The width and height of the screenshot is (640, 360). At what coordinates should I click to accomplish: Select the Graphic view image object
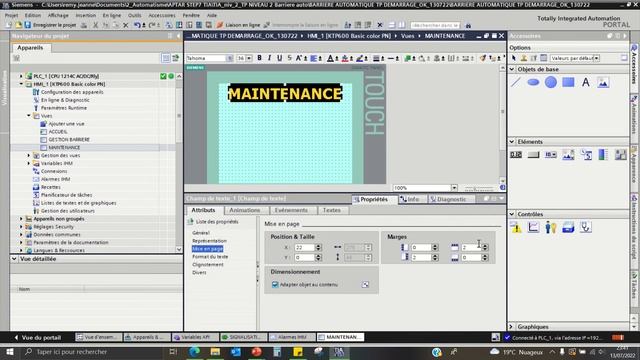(603, 83)
